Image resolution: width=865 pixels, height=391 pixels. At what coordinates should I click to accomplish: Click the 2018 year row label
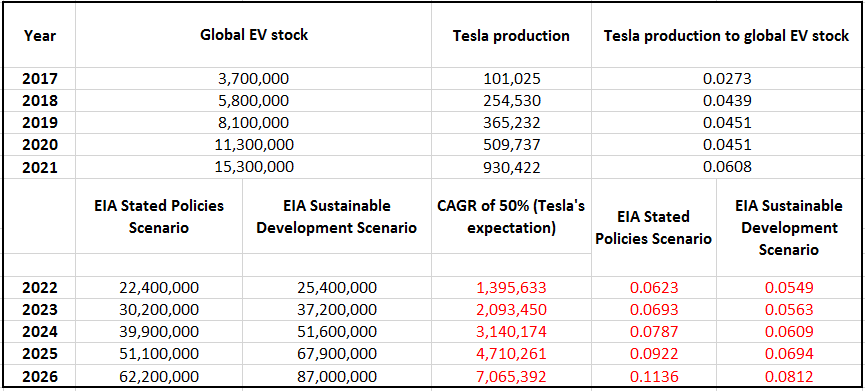click(x=39, y=101)
